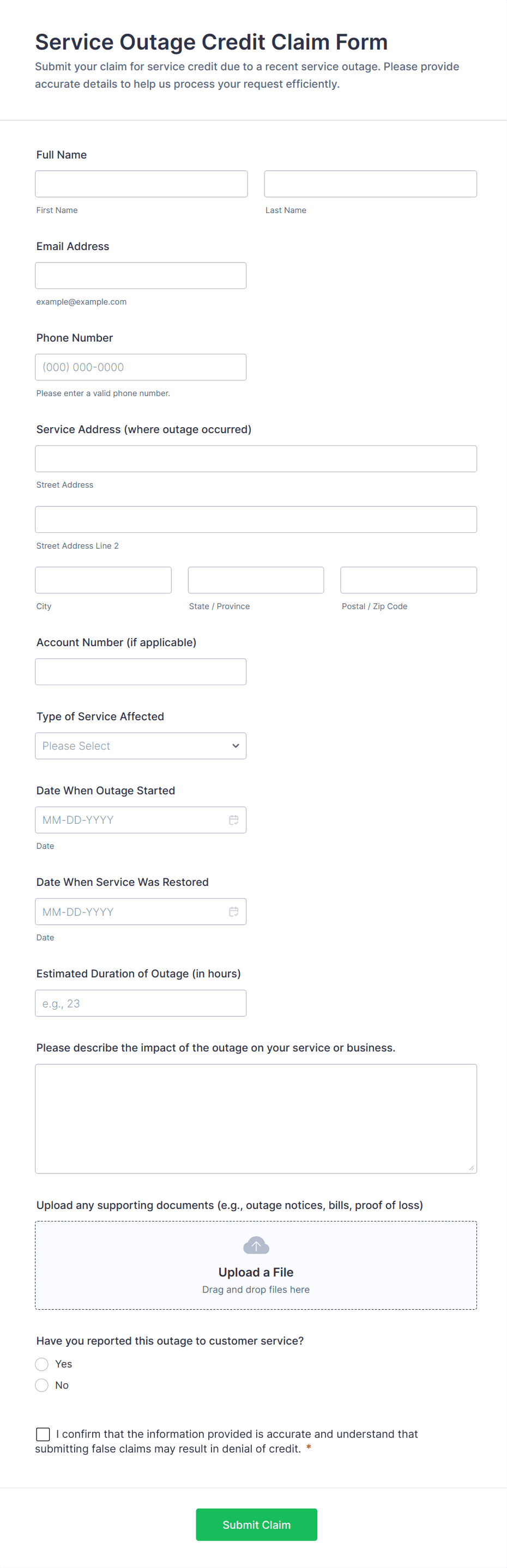The image size is (507, 1568).
Task: Focus the First Name field
Action: [141, 184]
